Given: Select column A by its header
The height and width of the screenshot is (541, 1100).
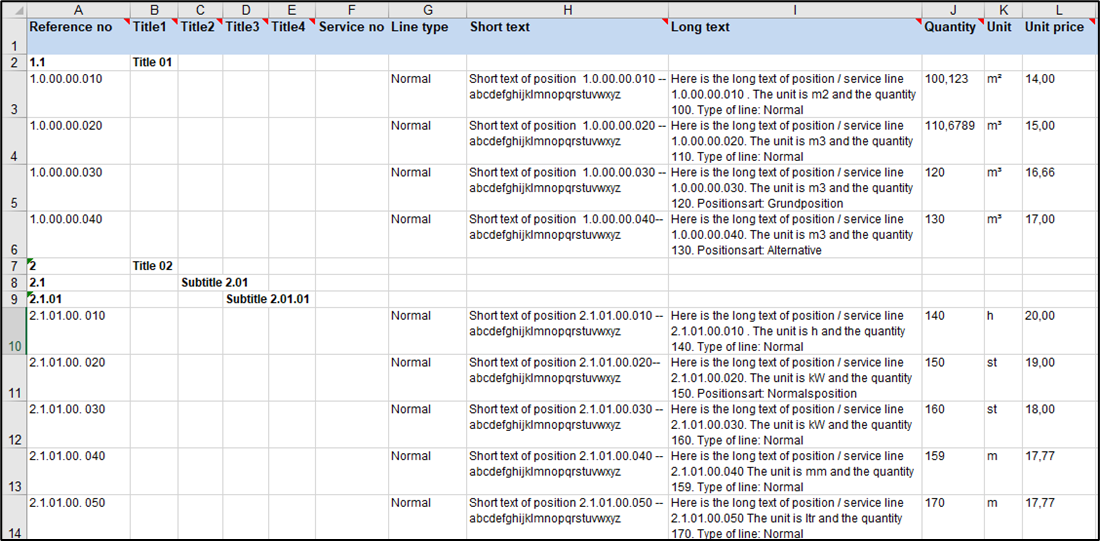Looking at the screenshot, I should pyautogui.click(x=78, y=9).
